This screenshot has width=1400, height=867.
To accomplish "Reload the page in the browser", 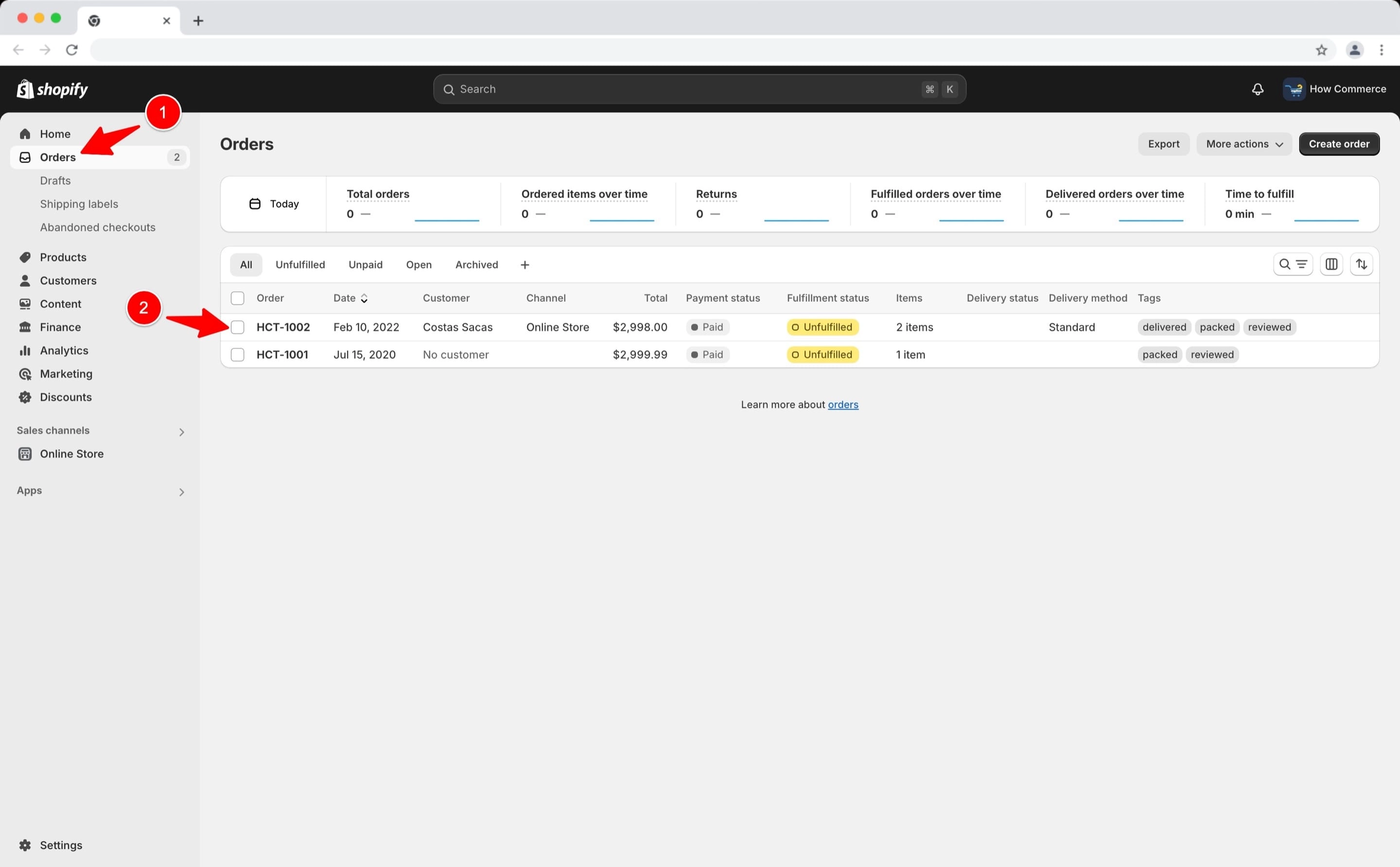I will pos(71,50).
